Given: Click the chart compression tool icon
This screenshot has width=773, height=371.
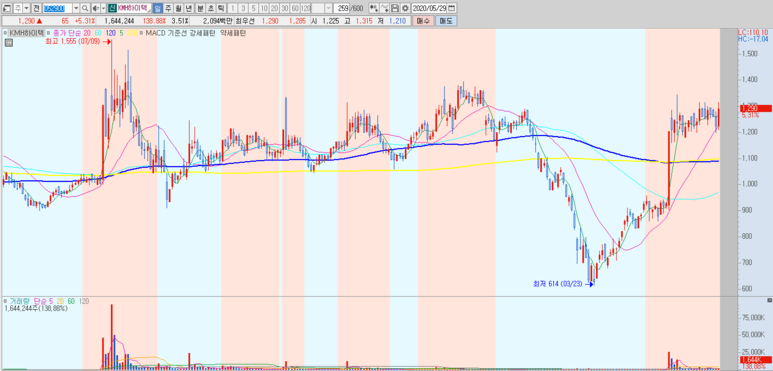Looking at the screenshot, I should click(374, 8).
